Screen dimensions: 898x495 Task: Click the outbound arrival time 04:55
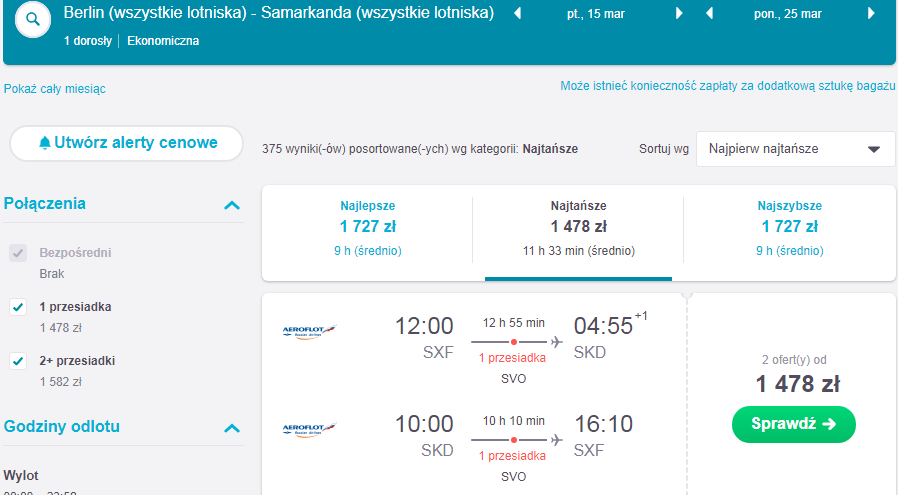click(604, 326)
